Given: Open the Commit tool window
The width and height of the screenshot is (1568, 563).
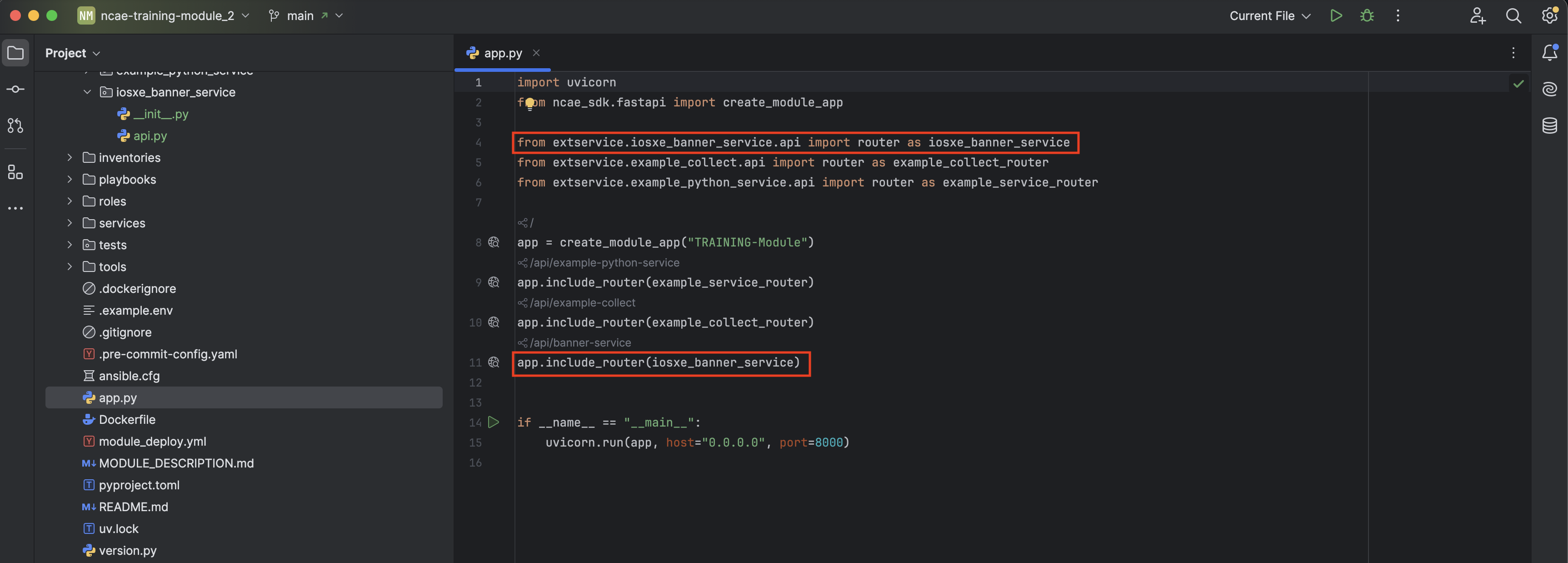Looking at the screenshot, I should pyautogui.click(x=15, y=90).
